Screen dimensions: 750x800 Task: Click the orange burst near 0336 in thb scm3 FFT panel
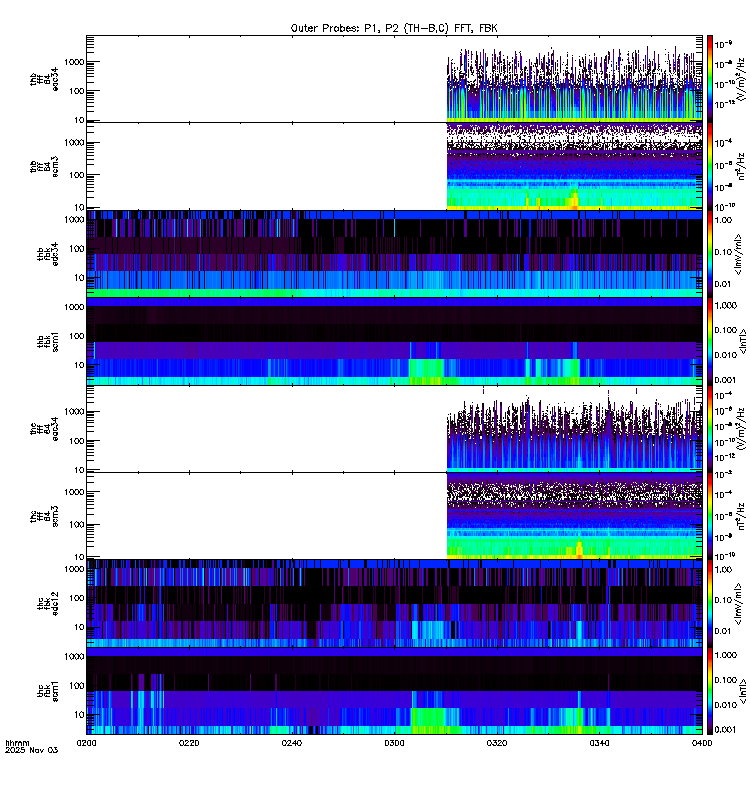click(x=574, y=199)
